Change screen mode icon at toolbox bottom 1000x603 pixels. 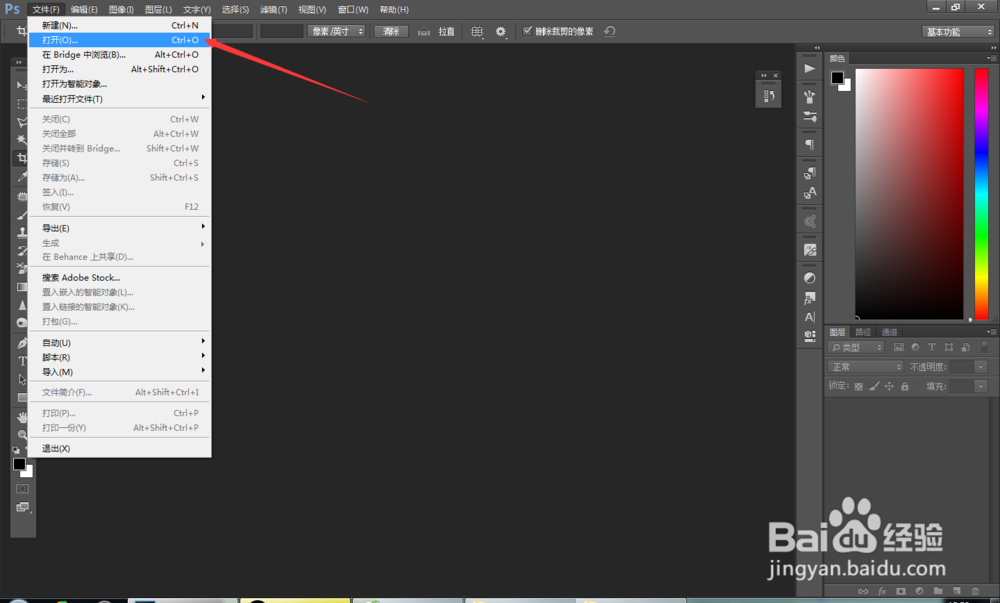click(x=22, y=507)
